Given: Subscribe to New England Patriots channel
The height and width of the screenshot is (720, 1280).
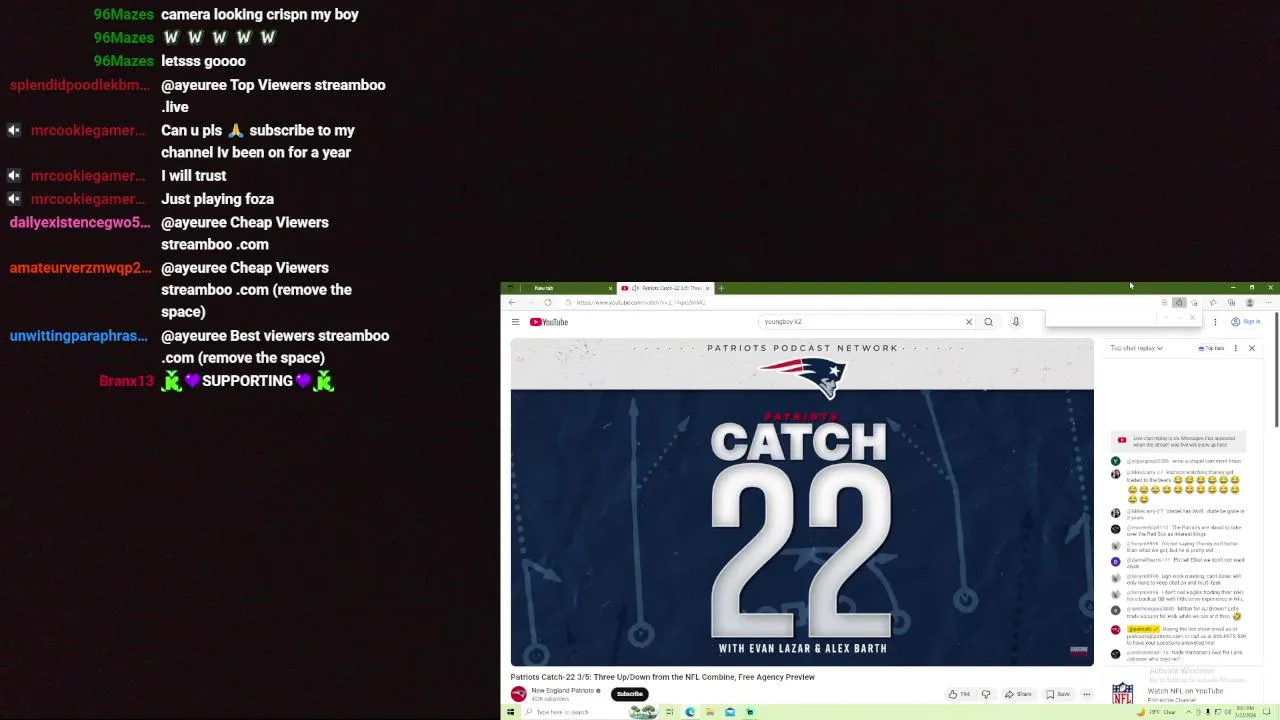Looking at the screenshot, I should (629, 694).
